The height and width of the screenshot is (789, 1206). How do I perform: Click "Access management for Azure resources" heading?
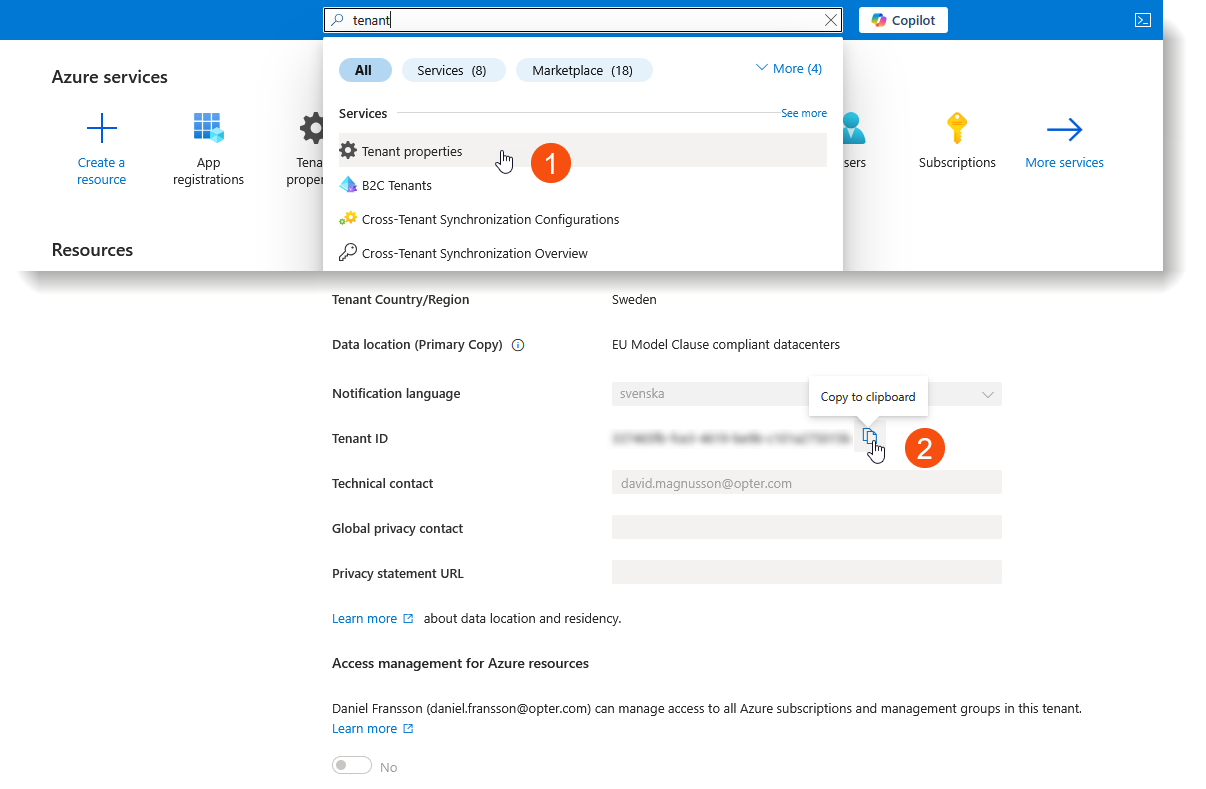click(460, 664)
